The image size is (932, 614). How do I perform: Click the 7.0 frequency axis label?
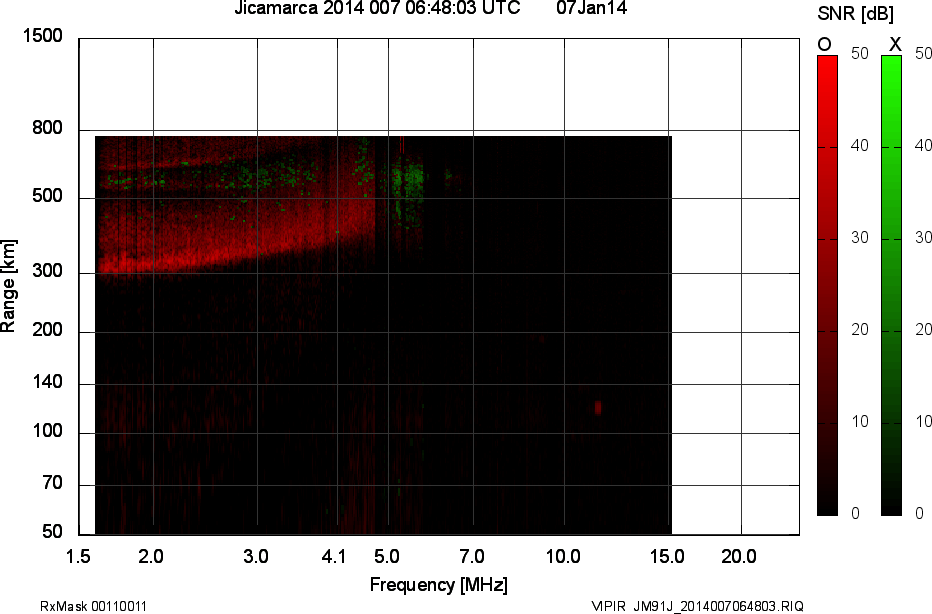tap(472, 557)
